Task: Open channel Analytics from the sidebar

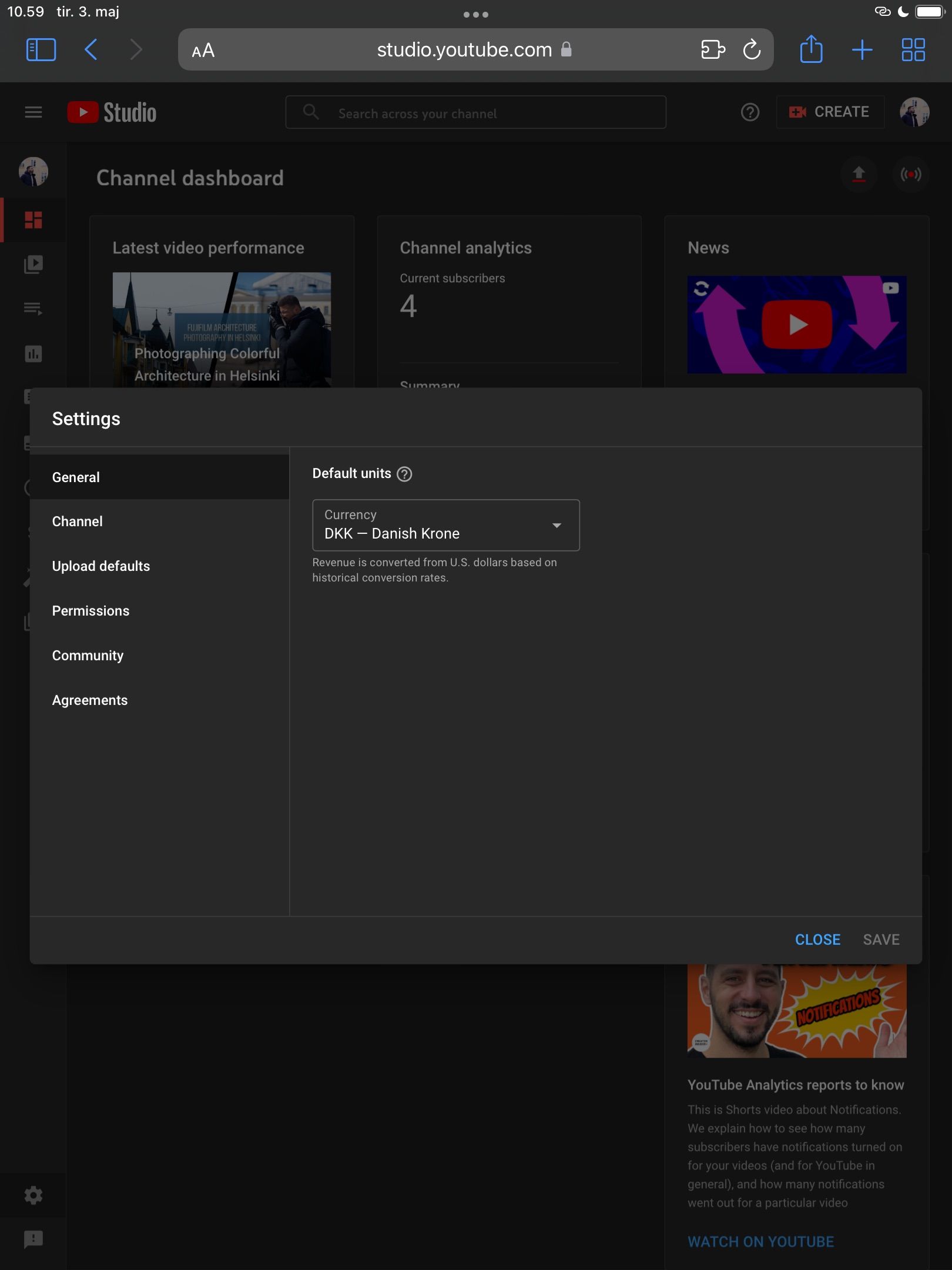Action: tap(33, 353)
